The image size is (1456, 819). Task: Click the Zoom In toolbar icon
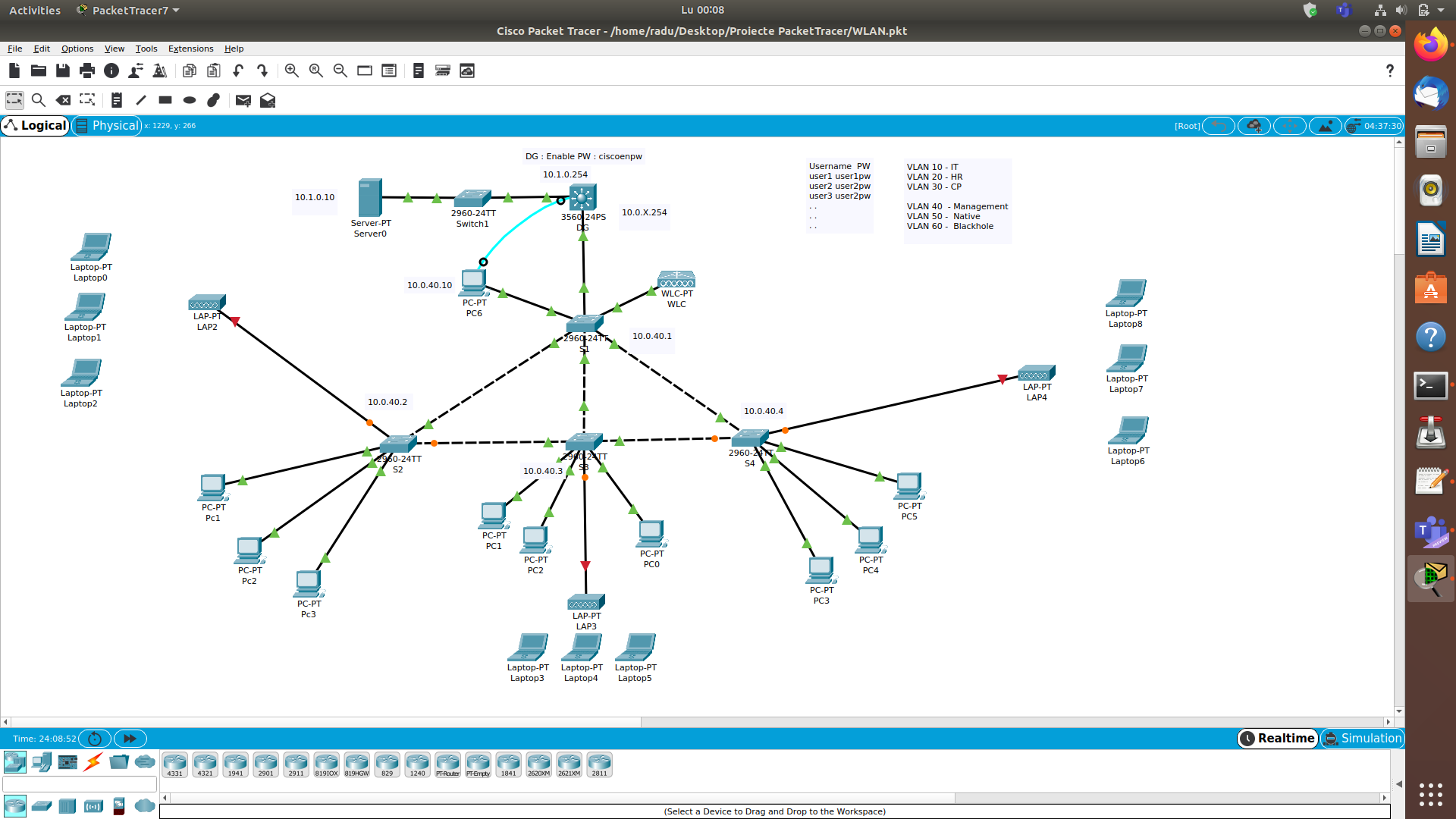click(291, 71)
